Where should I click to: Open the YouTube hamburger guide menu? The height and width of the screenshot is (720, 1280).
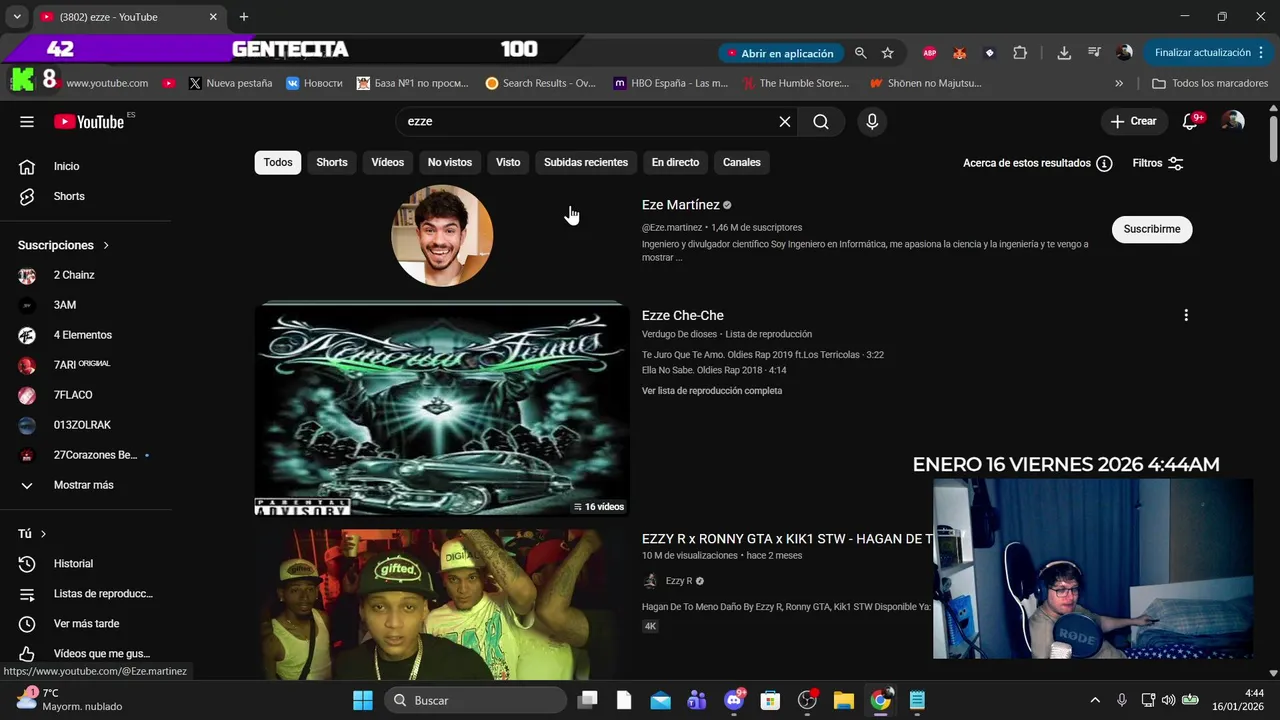tap(27, 122)
